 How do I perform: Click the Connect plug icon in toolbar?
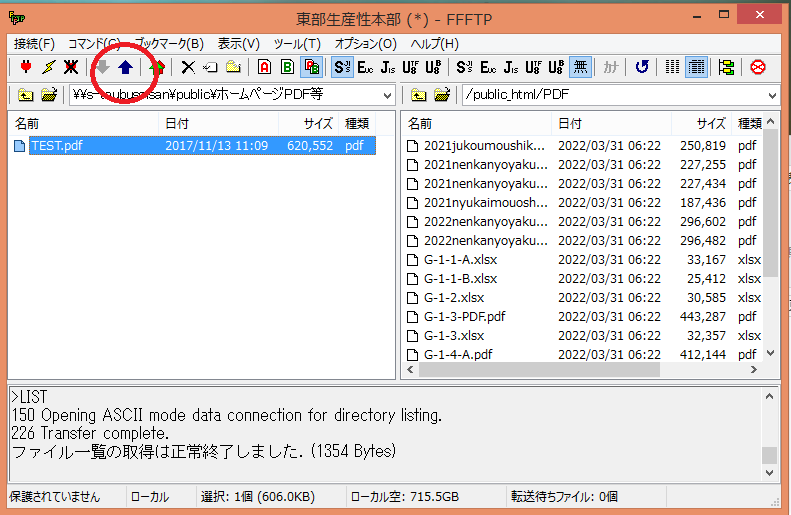(x=26, y=67)
